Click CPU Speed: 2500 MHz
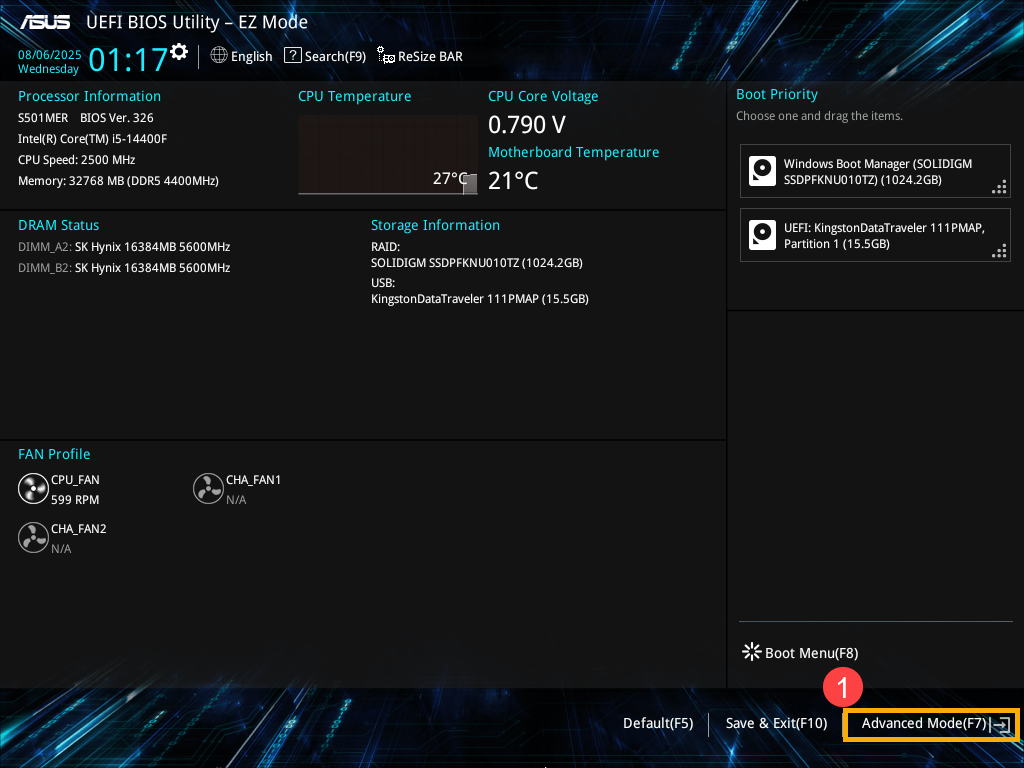 (76, 159)
